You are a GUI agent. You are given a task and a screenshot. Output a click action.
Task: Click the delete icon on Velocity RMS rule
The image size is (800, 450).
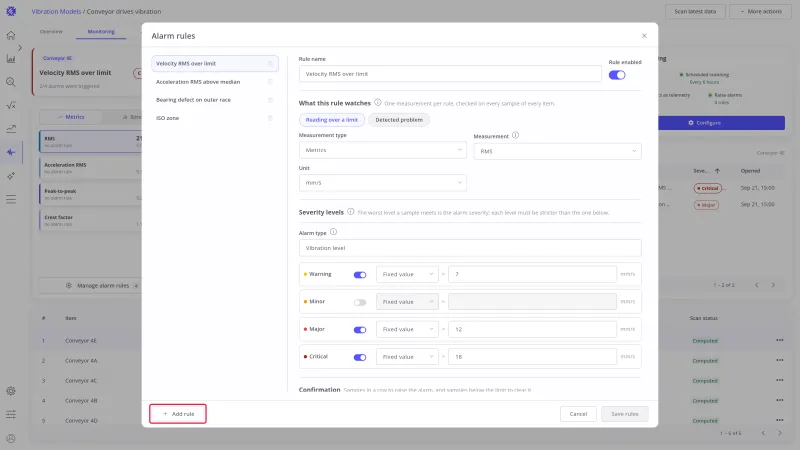coord(270,64)
